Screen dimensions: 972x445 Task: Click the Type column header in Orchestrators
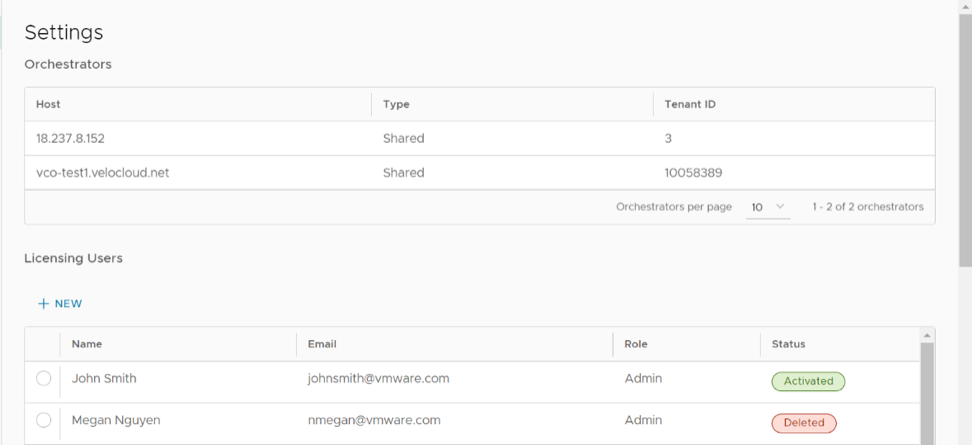(396, 104)
